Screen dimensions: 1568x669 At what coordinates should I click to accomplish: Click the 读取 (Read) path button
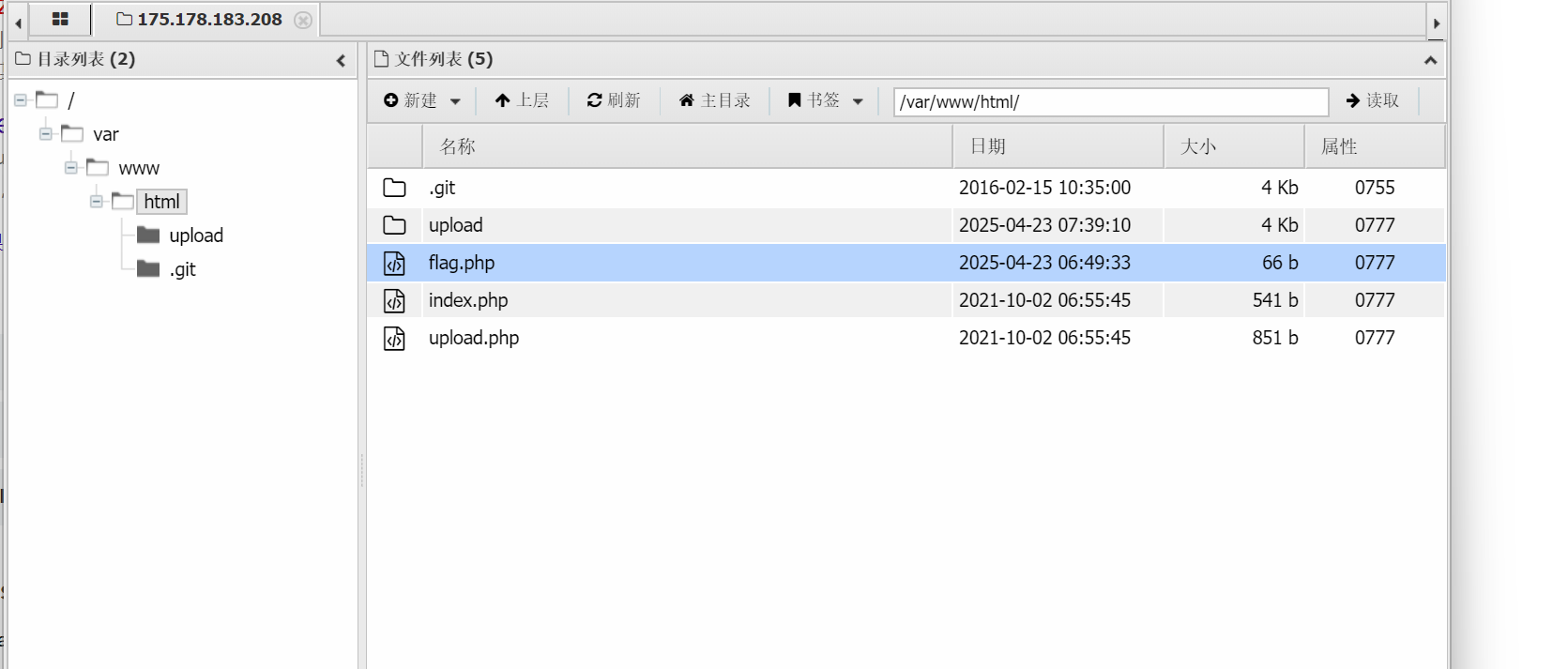[1372, 100]
